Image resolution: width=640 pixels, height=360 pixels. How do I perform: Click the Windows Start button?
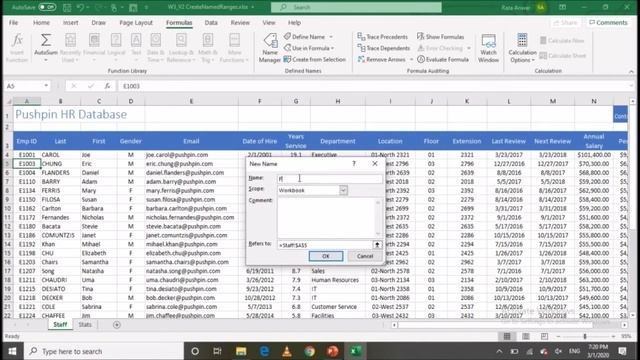[12, 351]
